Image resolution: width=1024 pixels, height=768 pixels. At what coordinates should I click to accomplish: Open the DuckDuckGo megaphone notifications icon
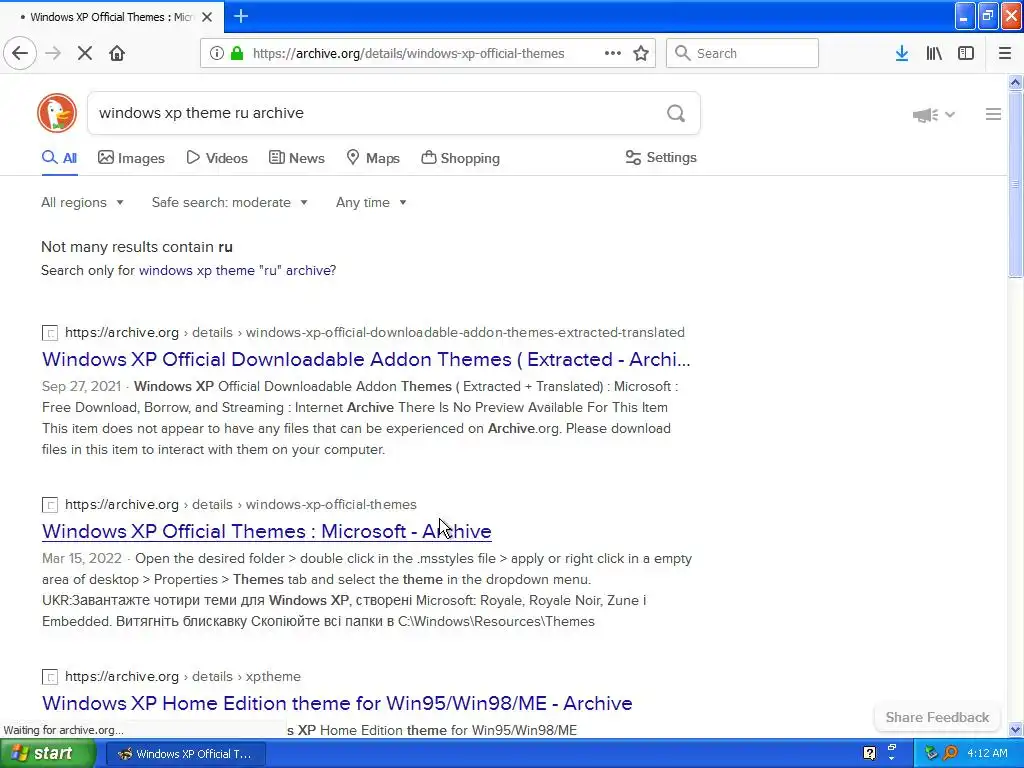pos(925,115)
